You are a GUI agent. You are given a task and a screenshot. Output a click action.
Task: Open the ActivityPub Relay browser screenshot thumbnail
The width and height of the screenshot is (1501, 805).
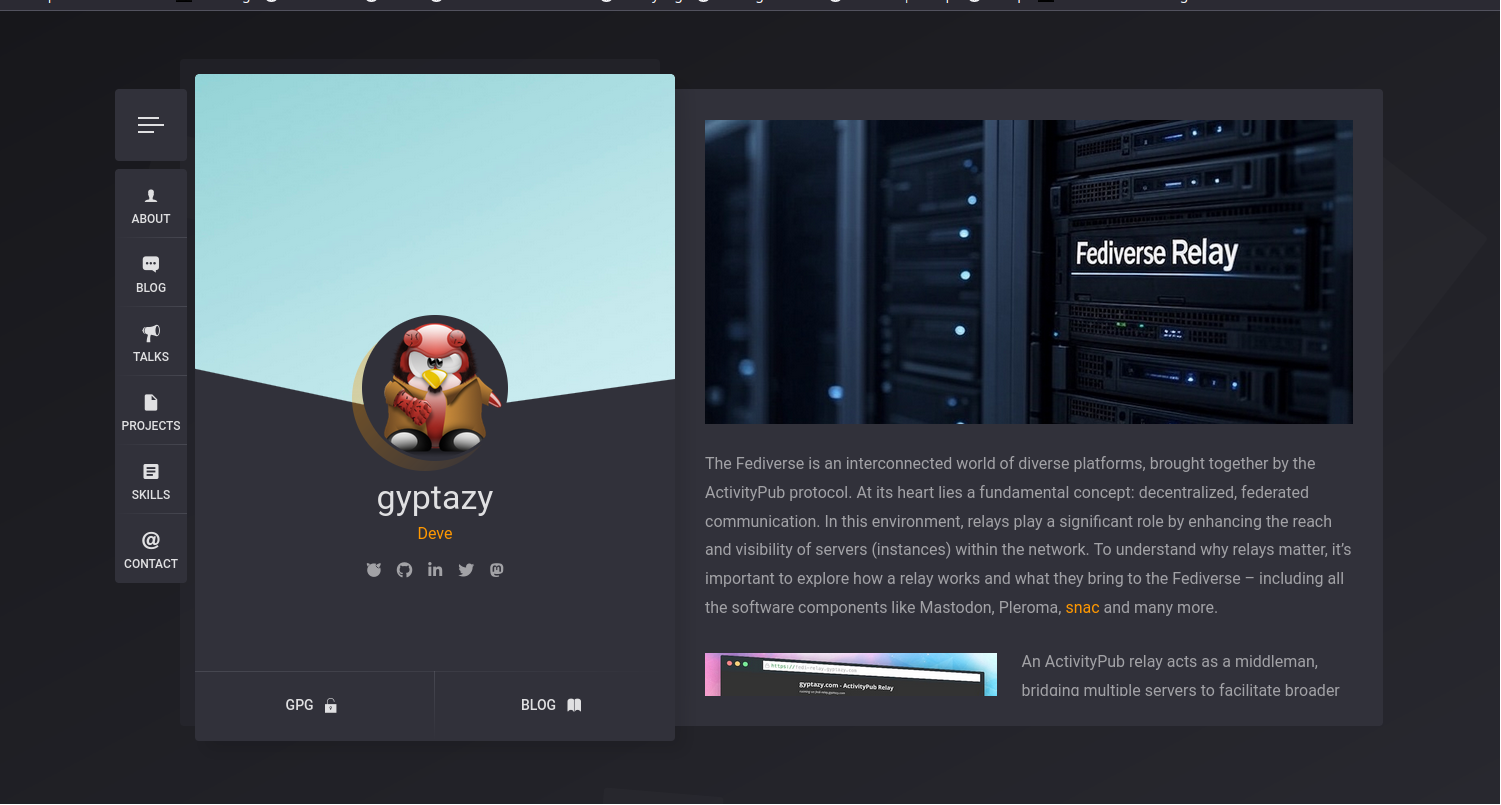point(851,675)
